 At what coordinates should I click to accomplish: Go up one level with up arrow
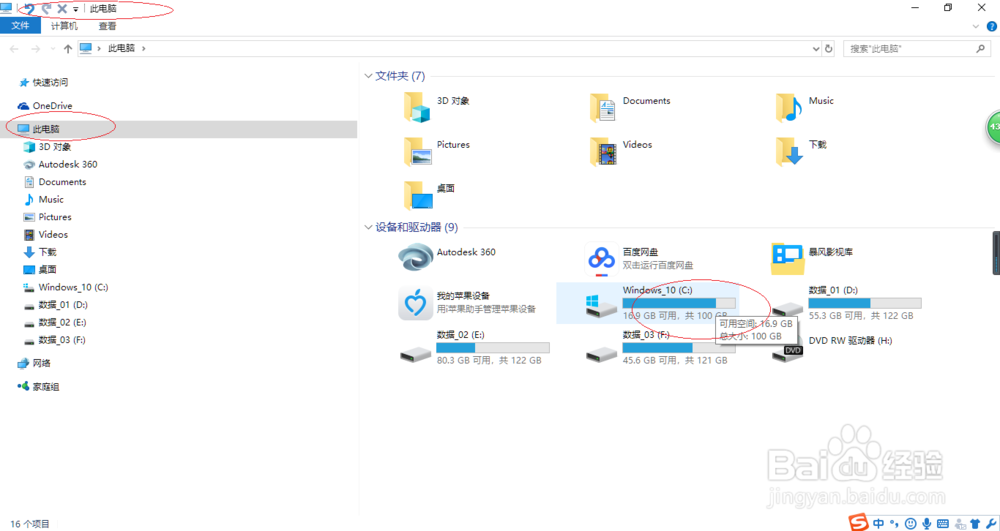pyautogui.click(x=68, y=48)
